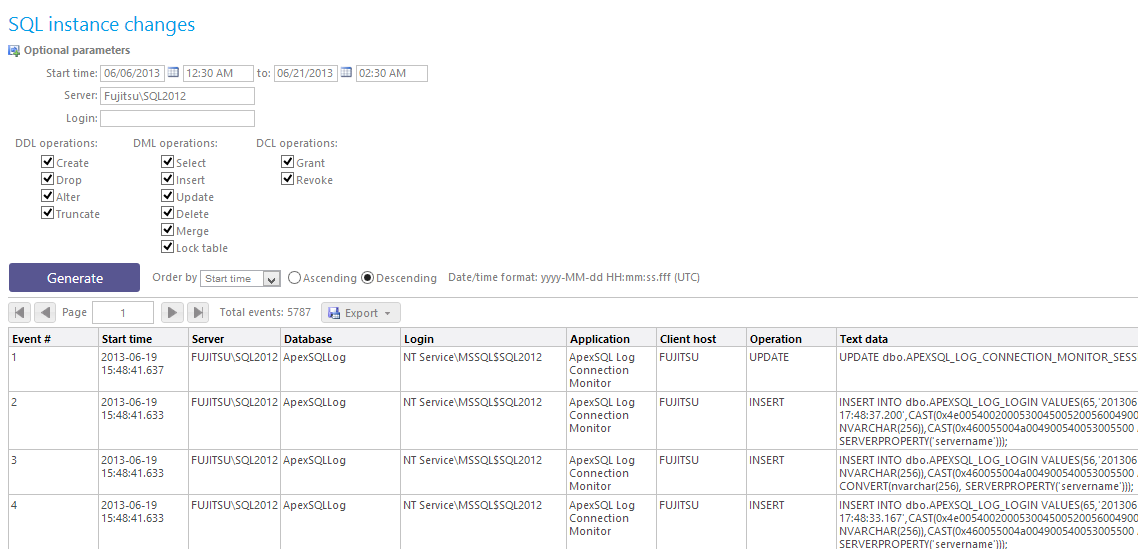Click the Operation column header
Screen dimensions: 1138x549
[791, 338]
